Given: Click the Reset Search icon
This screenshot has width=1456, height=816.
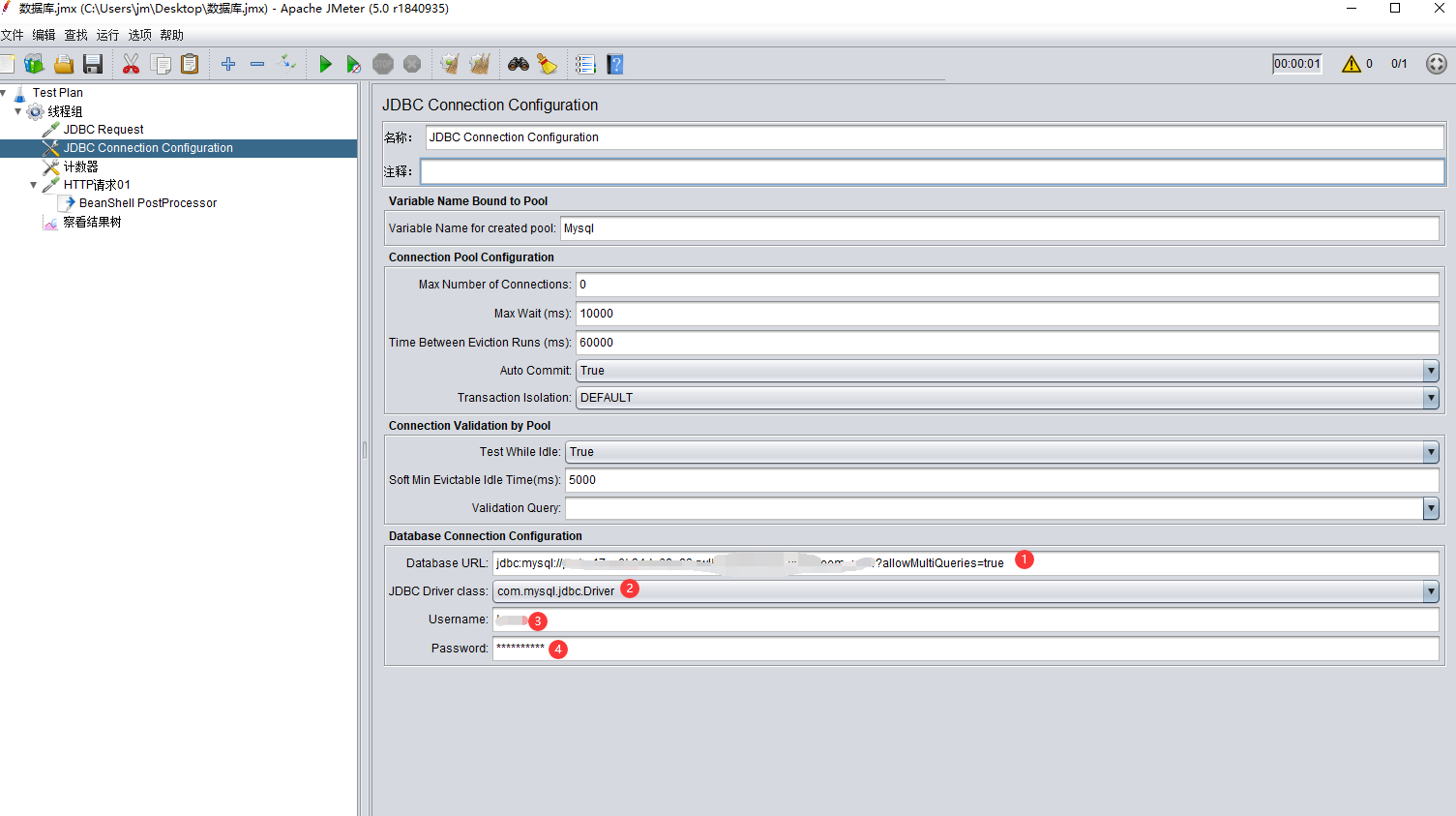Looking at the screenshot, I should [548, 64].
